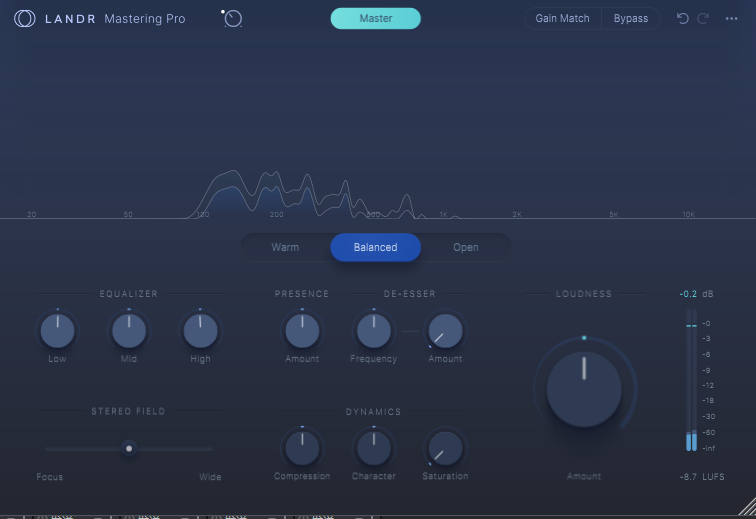Click the Equalizer Low knob
This screenshot has height=519, width=756.
57,331
